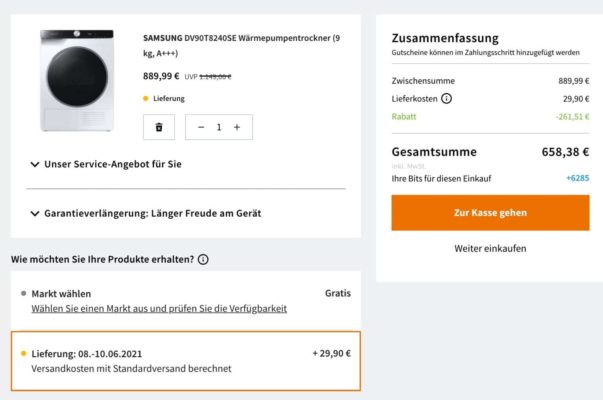Click the 'Zur Kasse gehen' button
This screenshot has width=603, height=400.
click(x=490, y=213)
